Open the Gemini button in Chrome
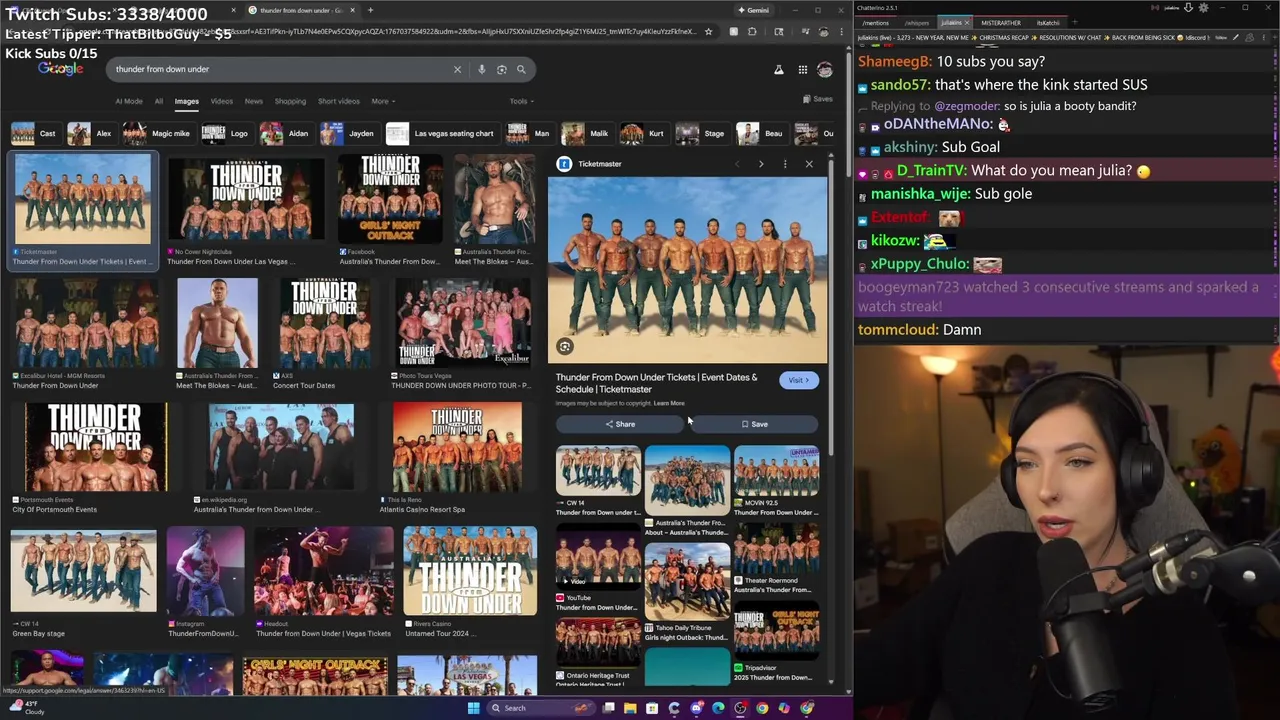The height and width of the screenshot is (720, 1280). (x=753, y=10)
